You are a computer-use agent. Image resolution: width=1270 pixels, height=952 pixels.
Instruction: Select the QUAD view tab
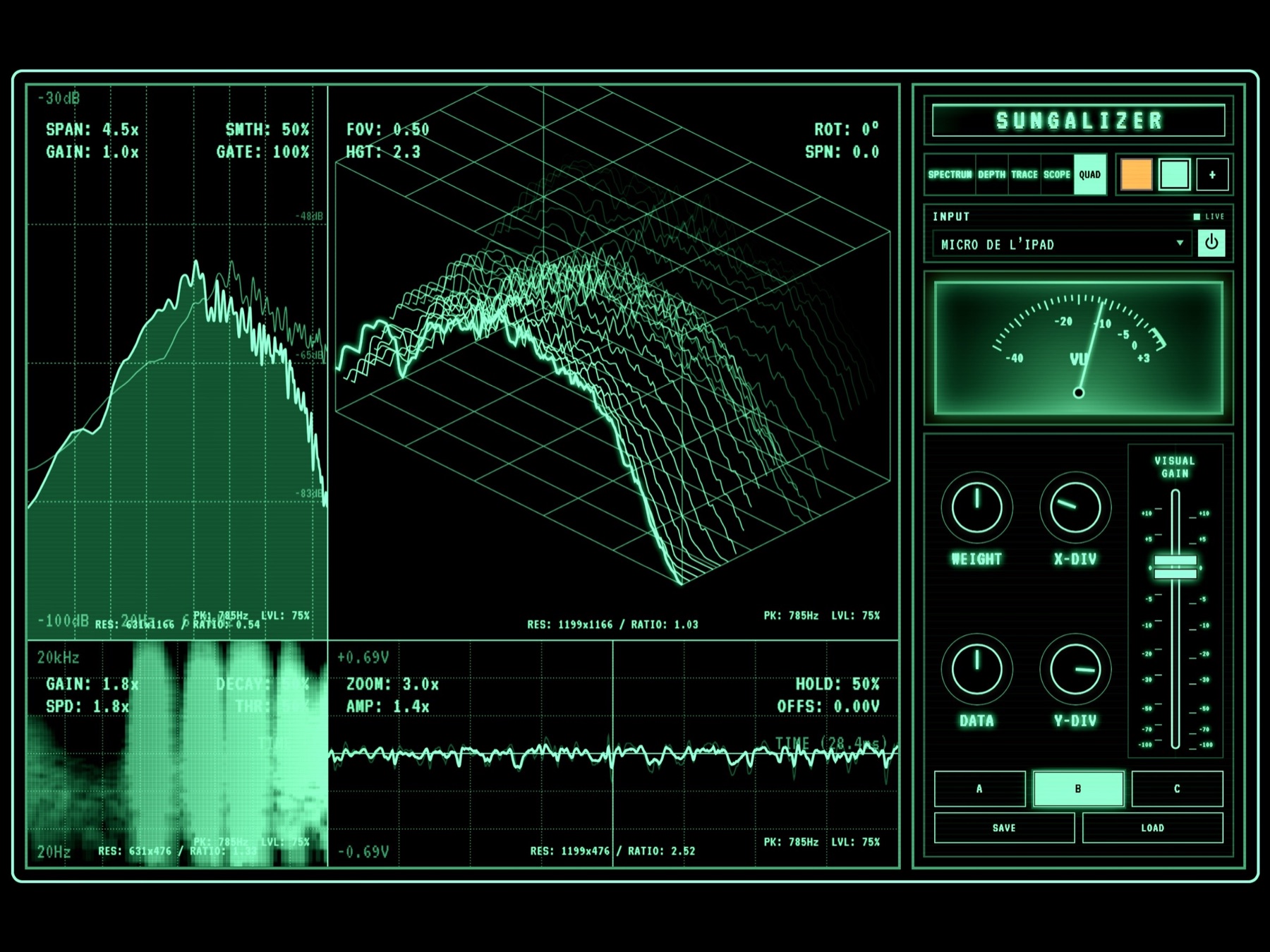coord(1090,174)
